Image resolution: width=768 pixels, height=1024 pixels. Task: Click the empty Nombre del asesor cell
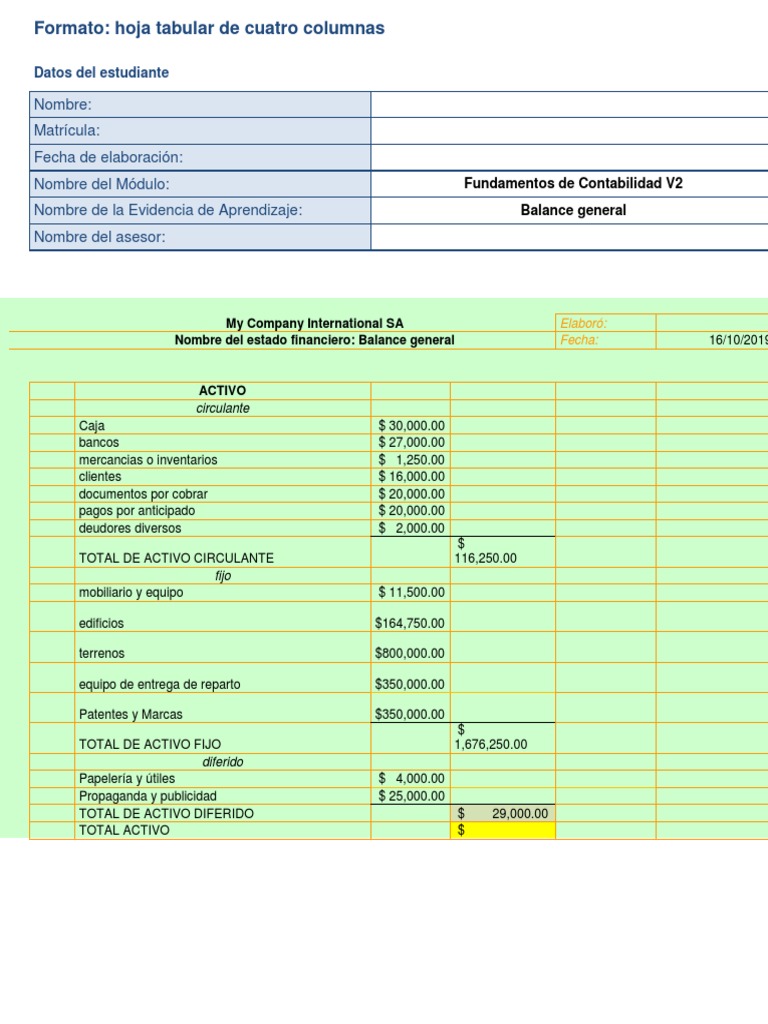coord(569,237)
